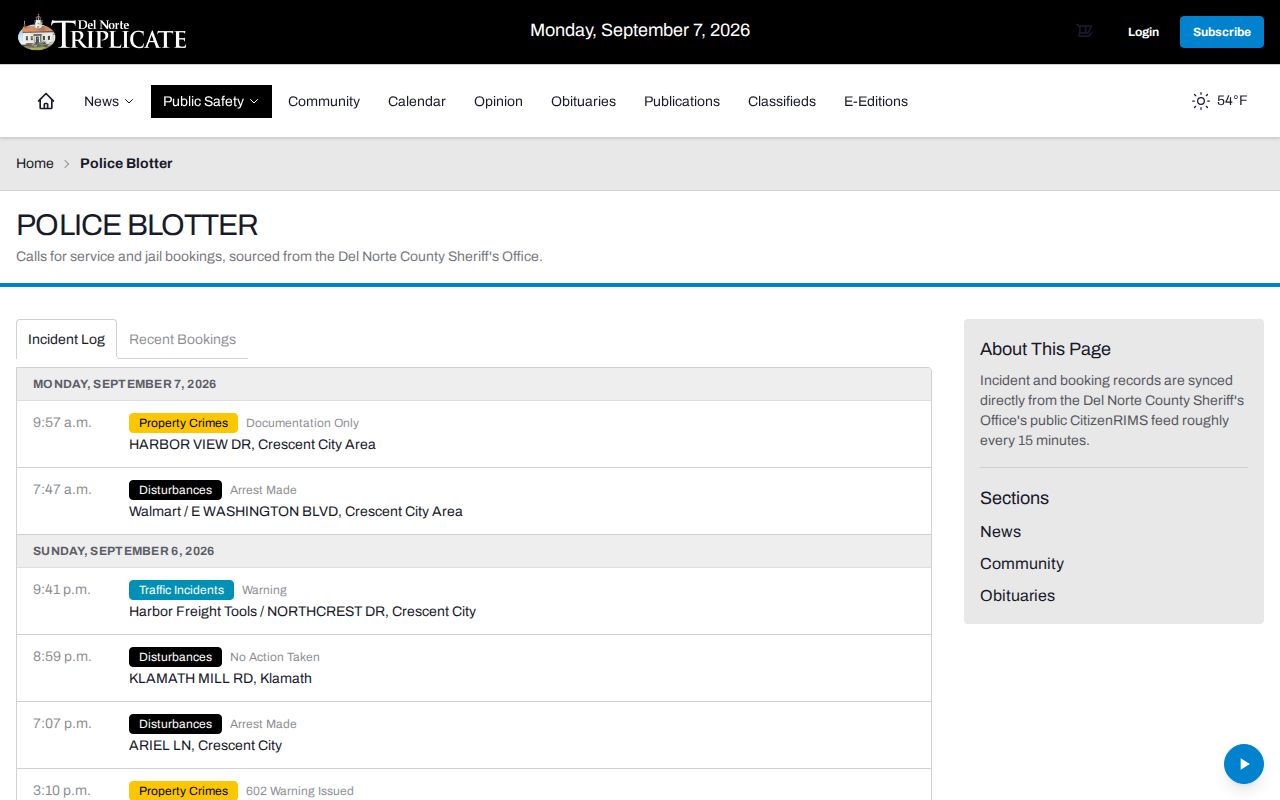Click the Documentation Only status text

click(302, 423)
